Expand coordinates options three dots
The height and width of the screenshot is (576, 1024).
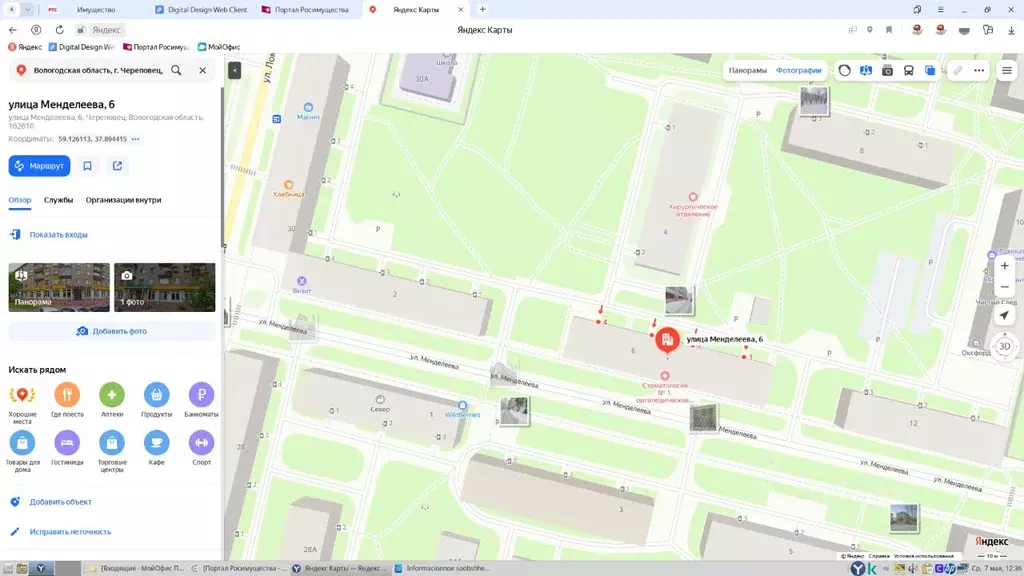(135, 139)
